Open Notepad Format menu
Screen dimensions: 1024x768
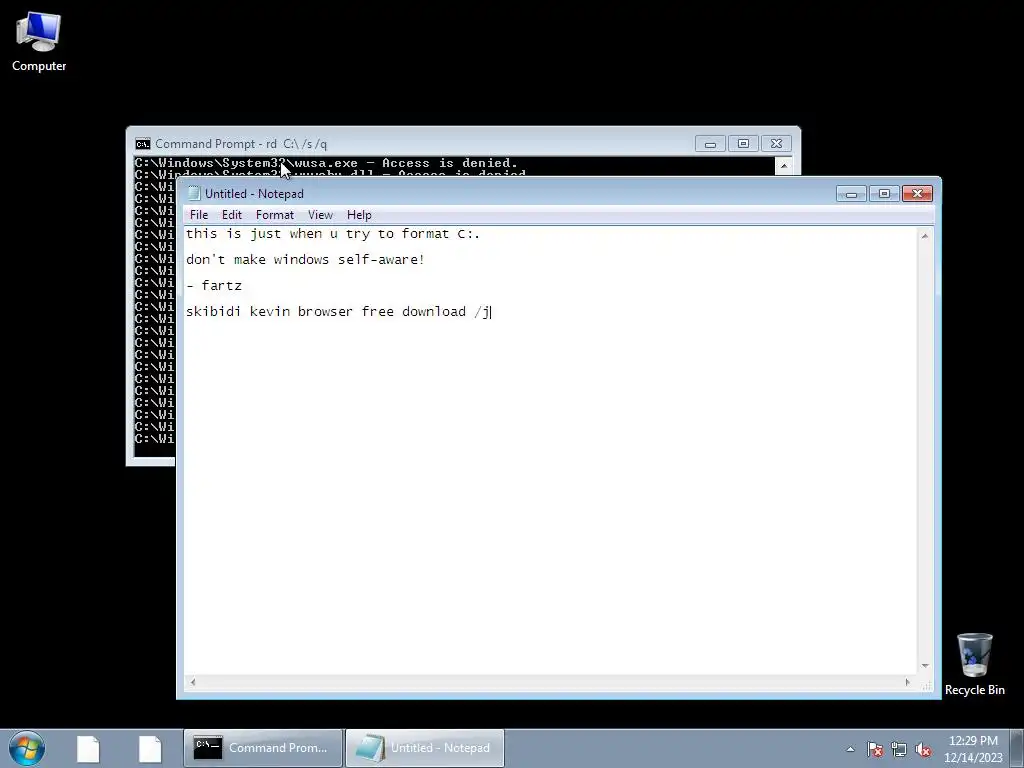coord(274,215)
